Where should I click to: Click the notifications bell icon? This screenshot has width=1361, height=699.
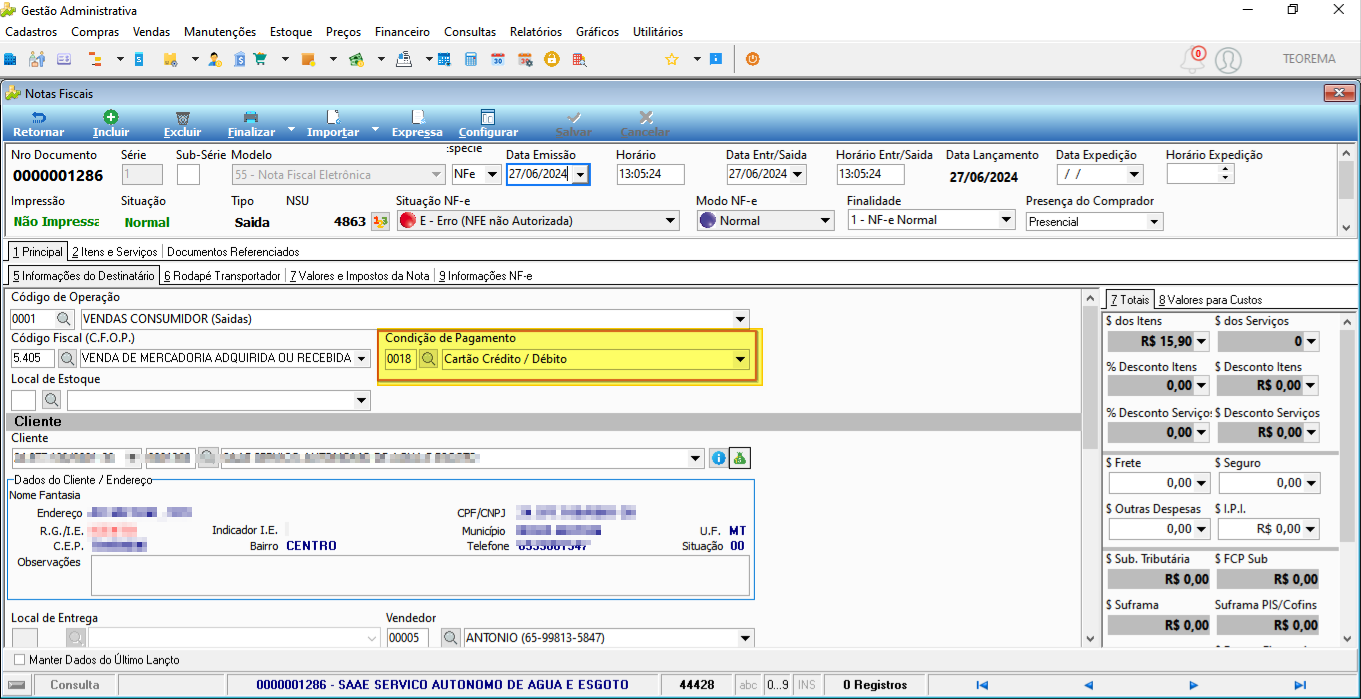[x=1191, y=60]
